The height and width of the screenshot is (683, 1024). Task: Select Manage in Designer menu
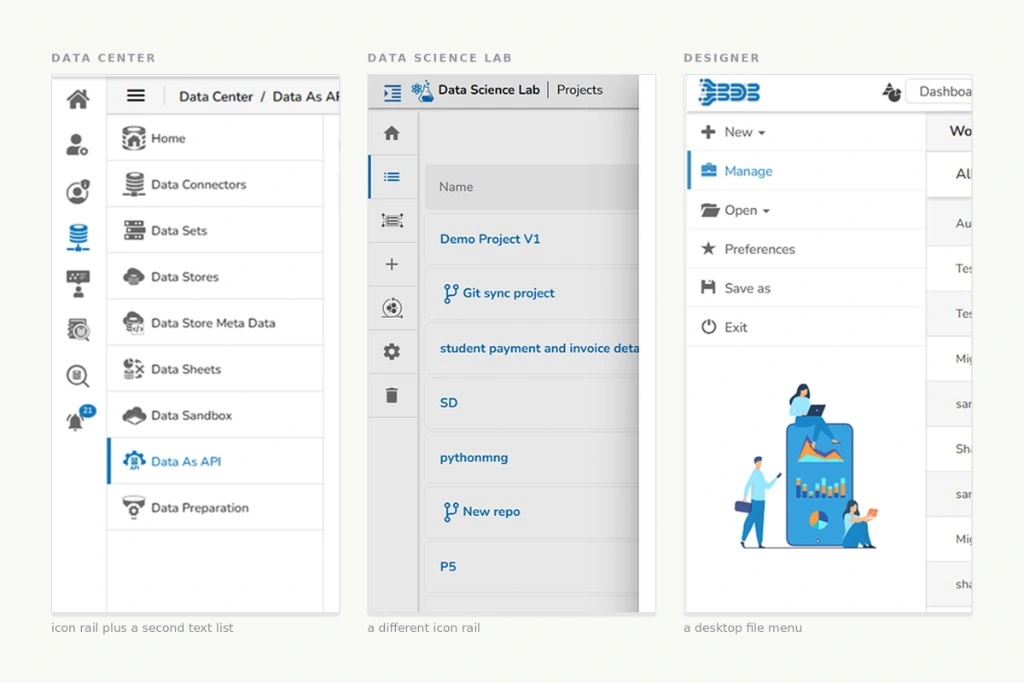[x=806, y=171]
